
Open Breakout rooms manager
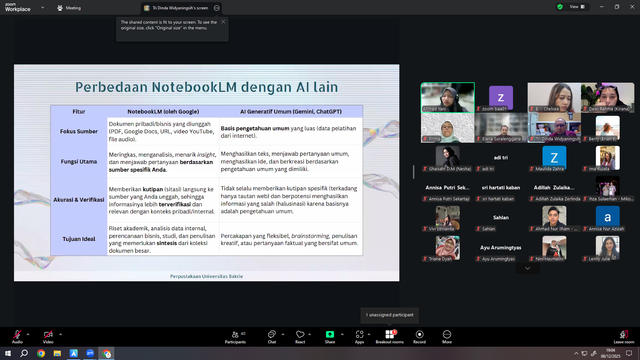click(389, 337)
